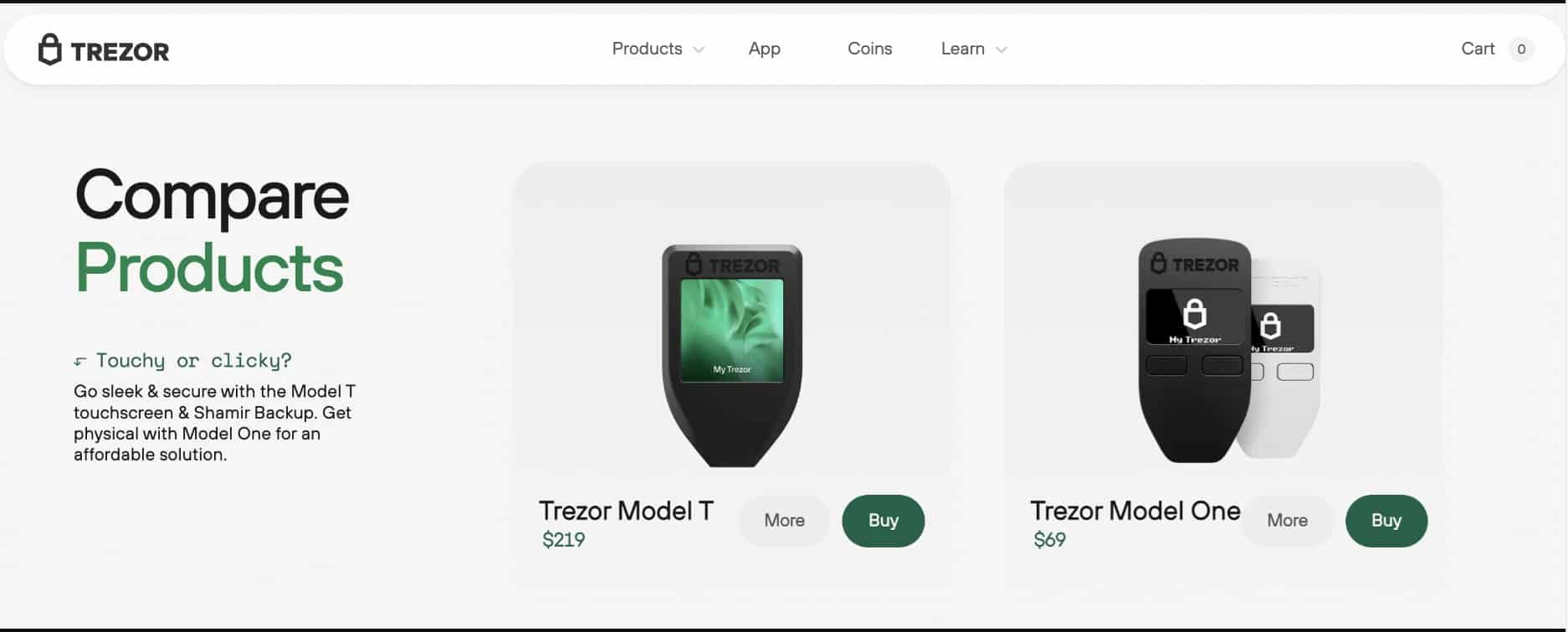This screenshot has width=1568, height=632.
Task: Open the cart item count badge
Action: click(x=1521, y=49)
